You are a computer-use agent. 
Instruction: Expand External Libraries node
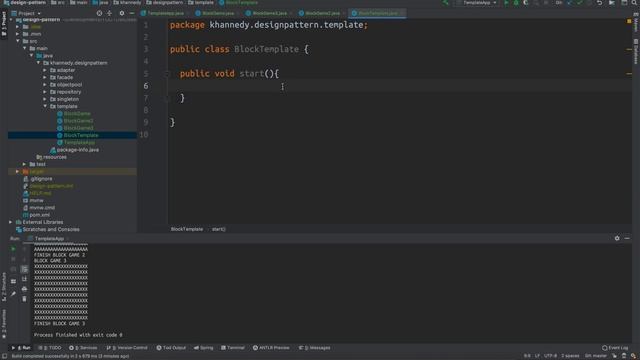click(11, 222)
